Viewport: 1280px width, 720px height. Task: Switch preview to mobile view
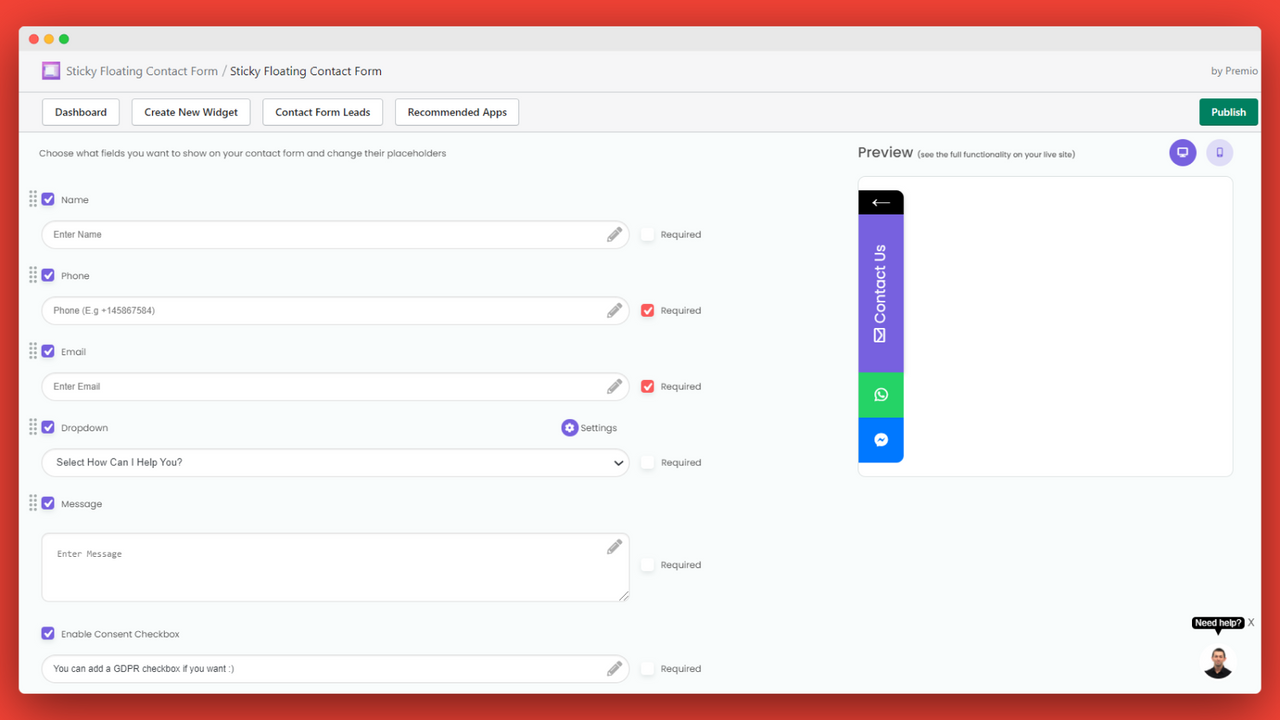(x=1219, y=152)
